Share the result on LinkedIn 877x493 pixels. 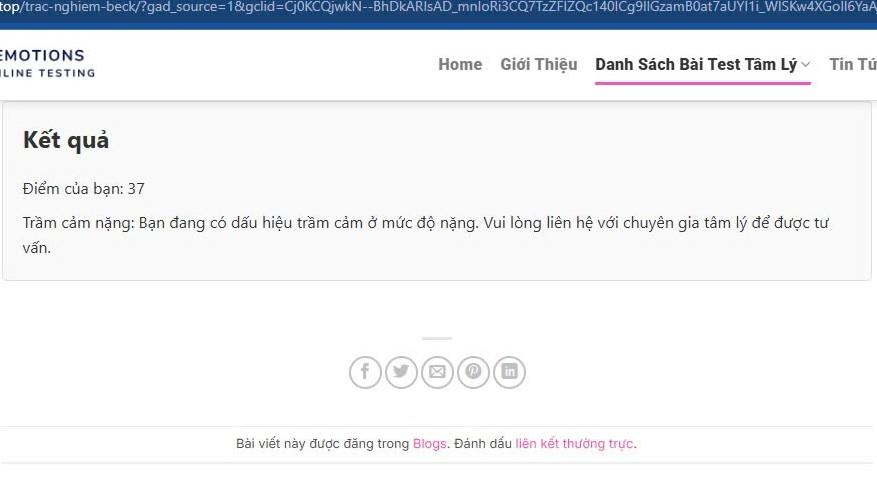click(x=509, y=372)
